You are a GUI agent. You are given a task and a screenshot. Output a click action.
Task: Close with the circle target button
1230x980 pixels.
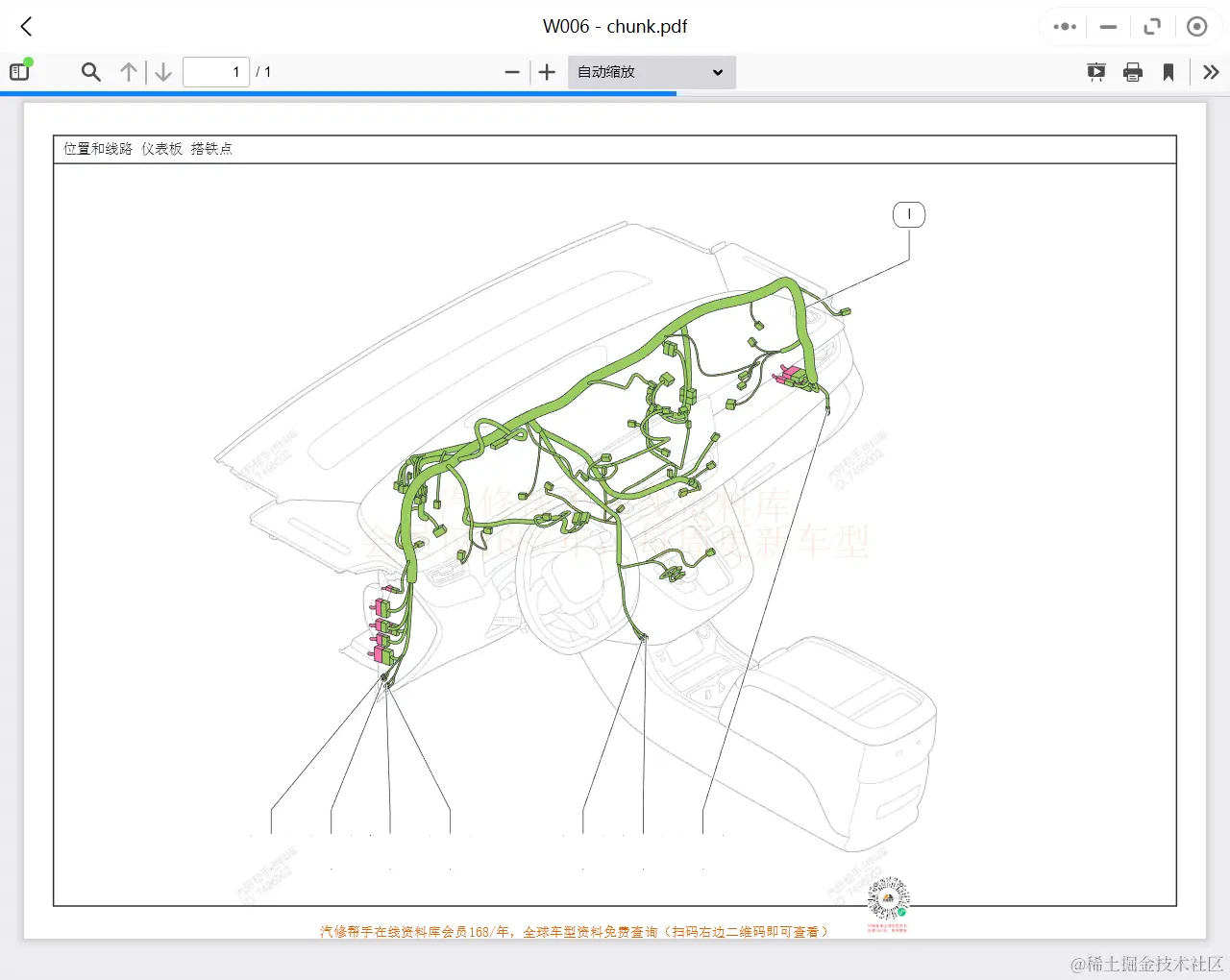(1196, 27)
